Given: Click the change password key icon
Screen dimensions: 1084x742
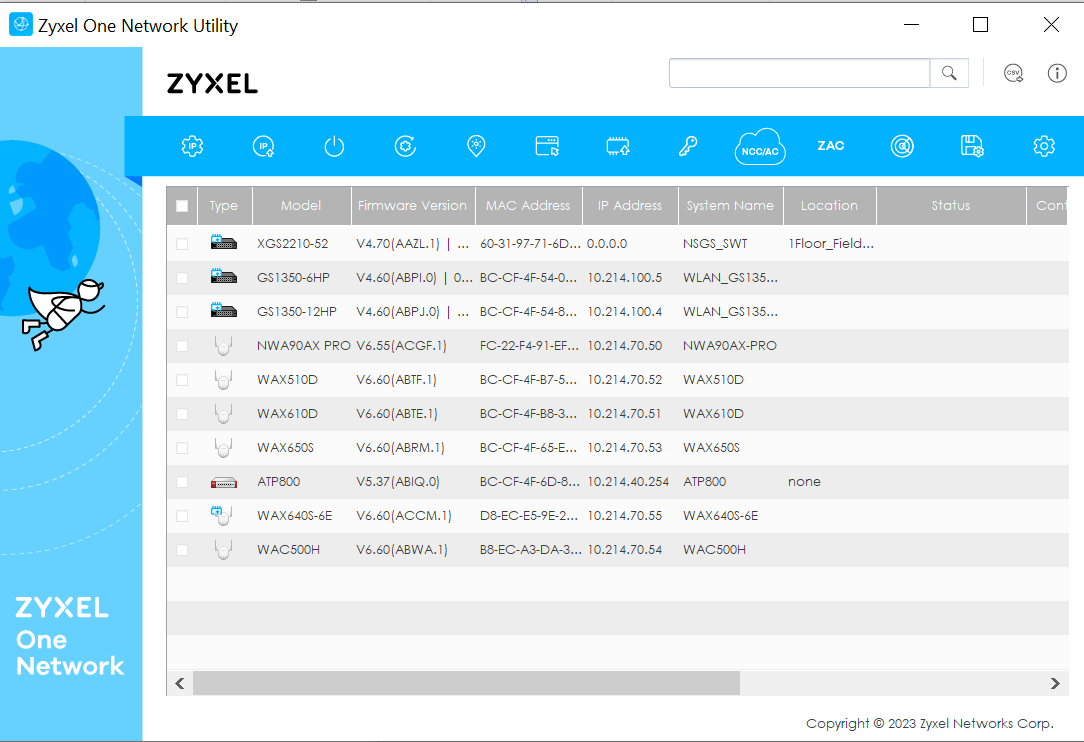Looking at the screenshot, I should click(688, 146).
